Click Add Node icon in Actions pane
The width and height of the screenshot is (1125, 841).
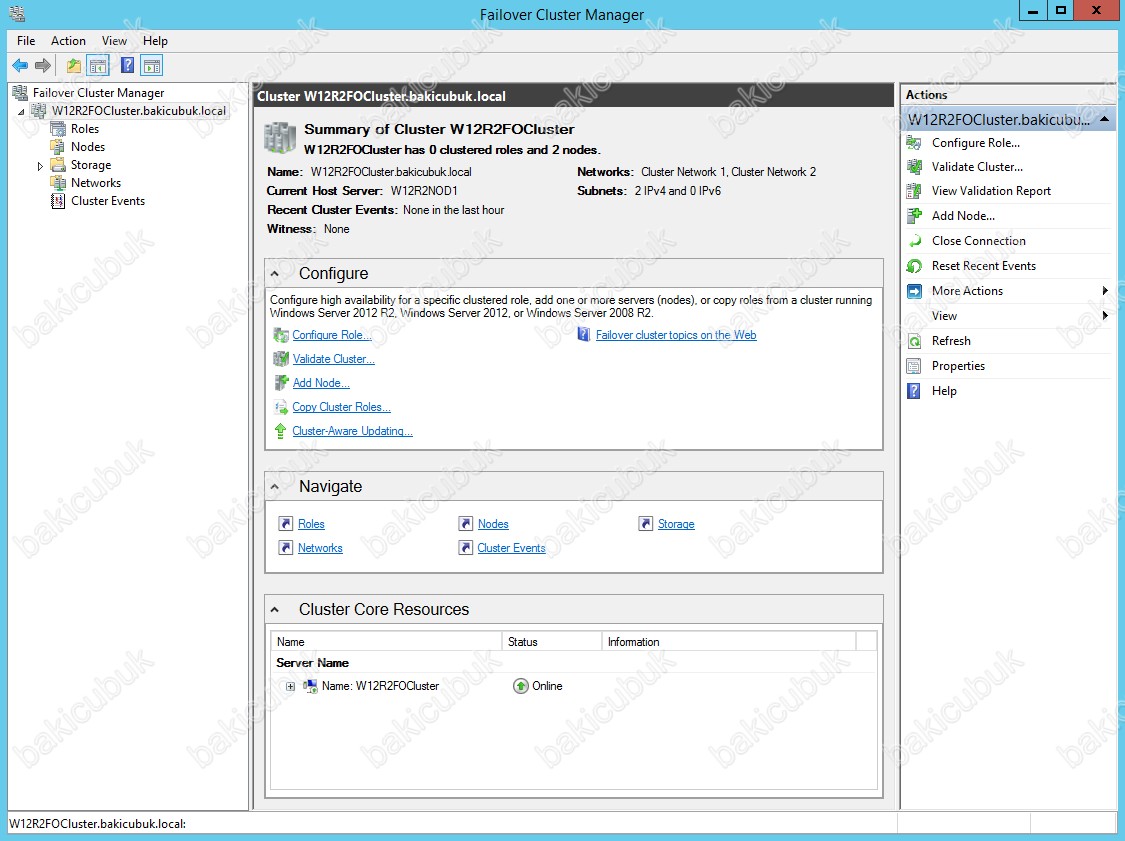point(914,216)
